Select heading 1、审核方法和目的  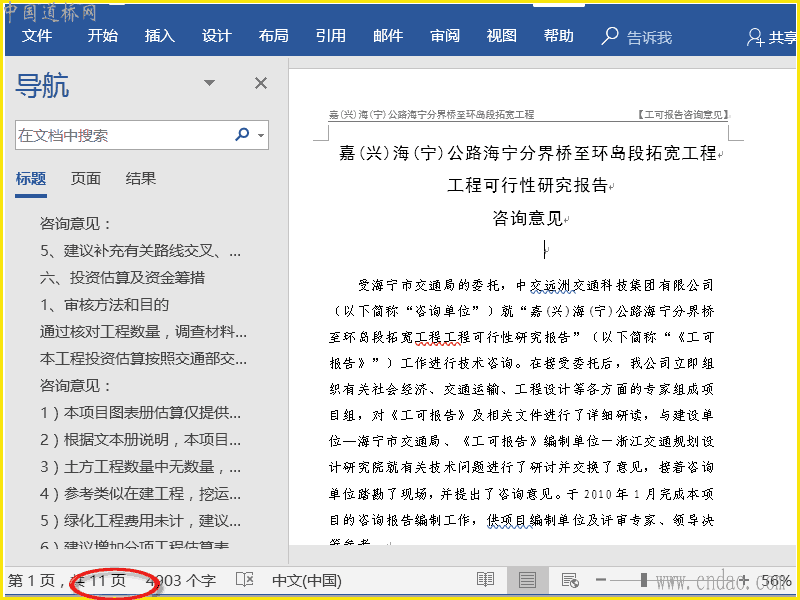104,305
